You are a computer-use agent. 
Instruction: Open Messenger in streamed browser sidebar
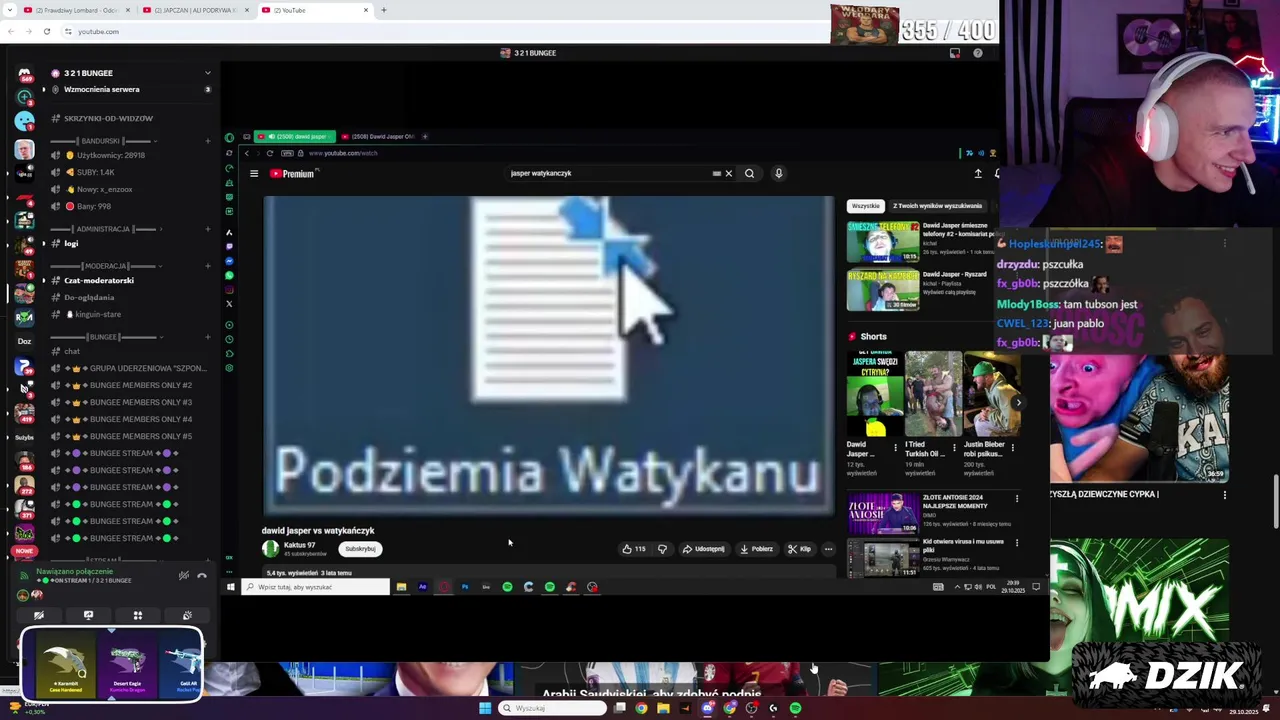click(x=229, y=261)
